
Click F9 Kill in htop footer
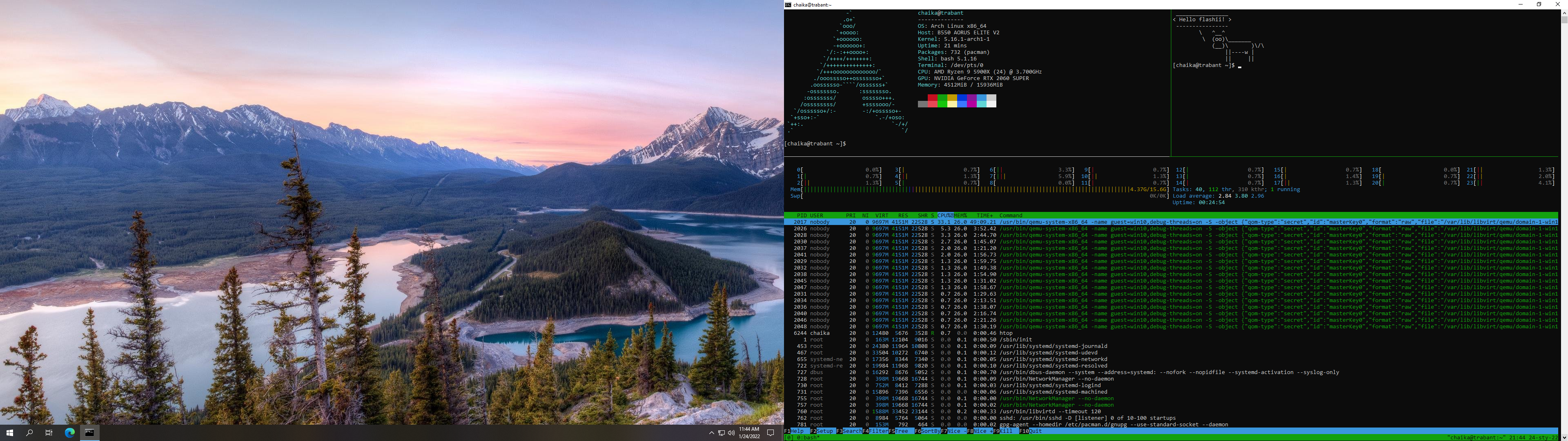click(x=1006, y=431)
